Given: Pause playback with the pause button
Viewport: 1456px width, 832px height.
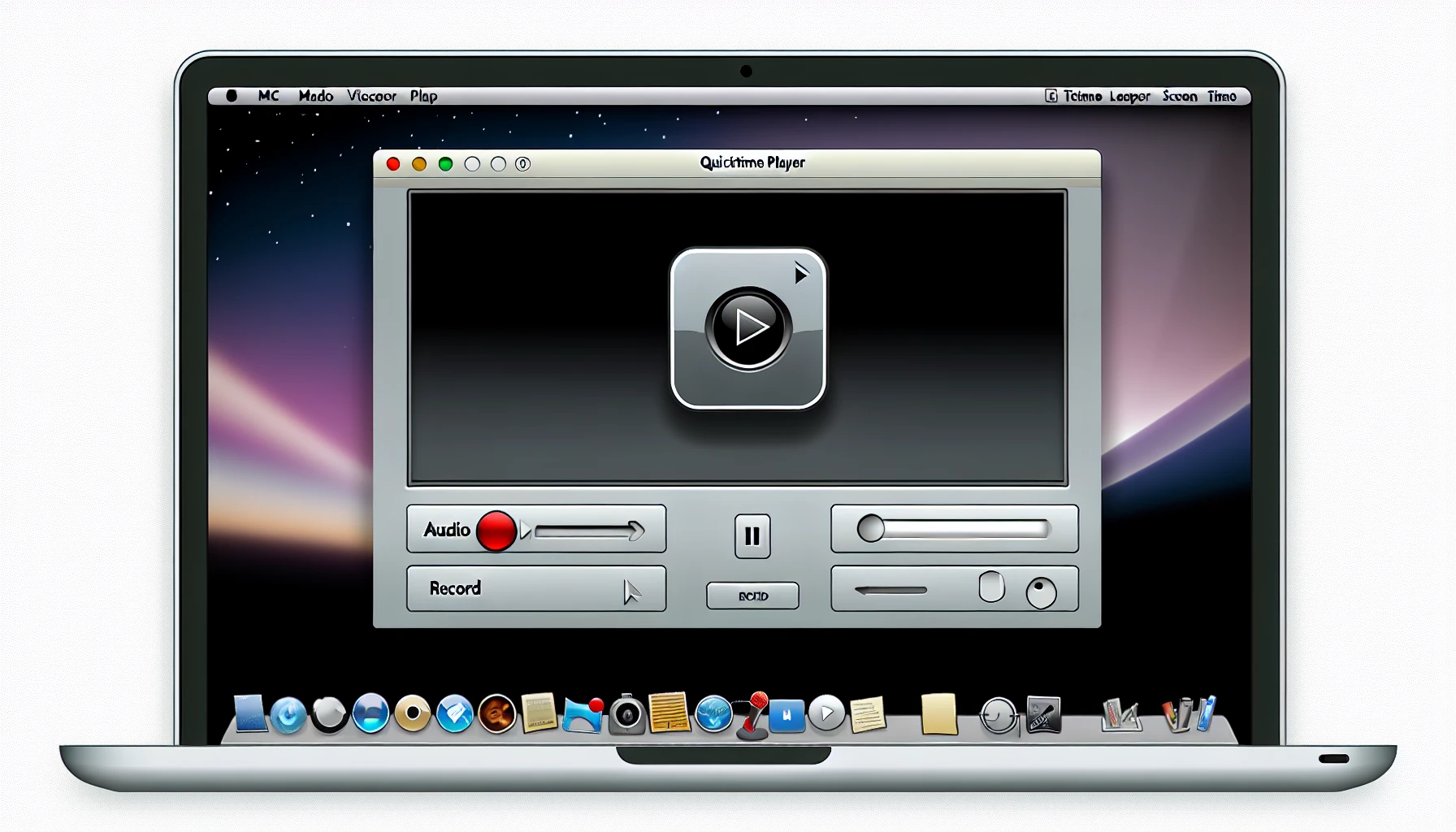Looking at the screenshot, I should tap(752, 535).
